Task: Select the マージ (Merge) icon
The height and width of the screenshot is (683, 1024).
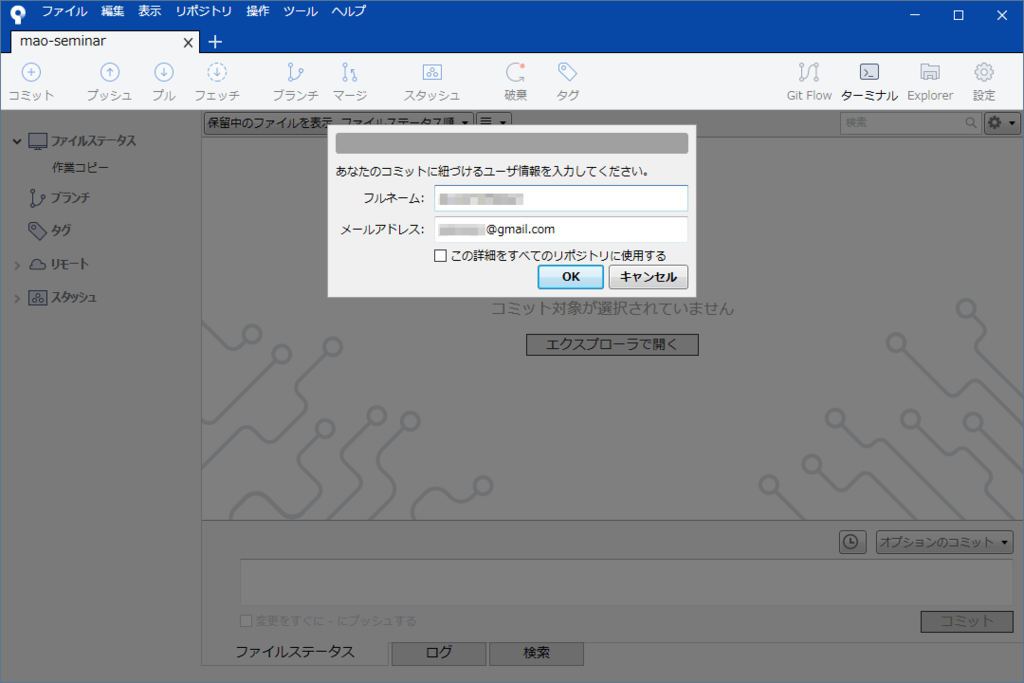Action: [x=351, y=80]
